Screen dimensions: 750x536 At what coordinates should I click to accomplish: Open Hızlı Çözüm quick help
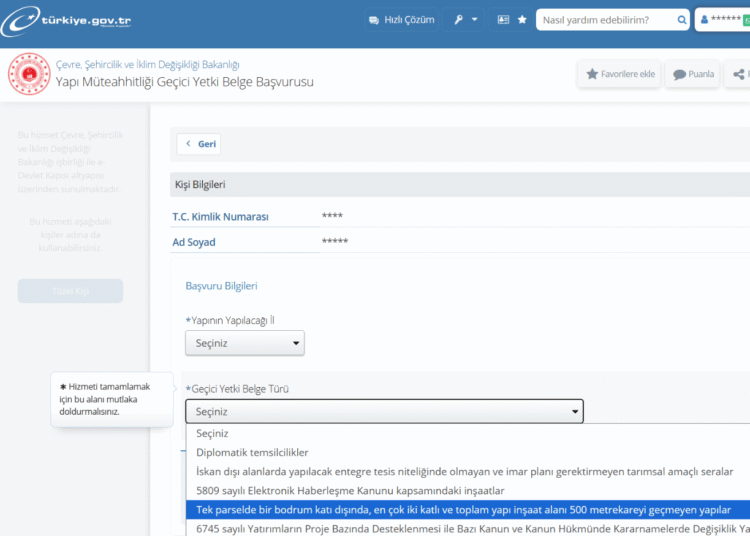click(402, 20)
